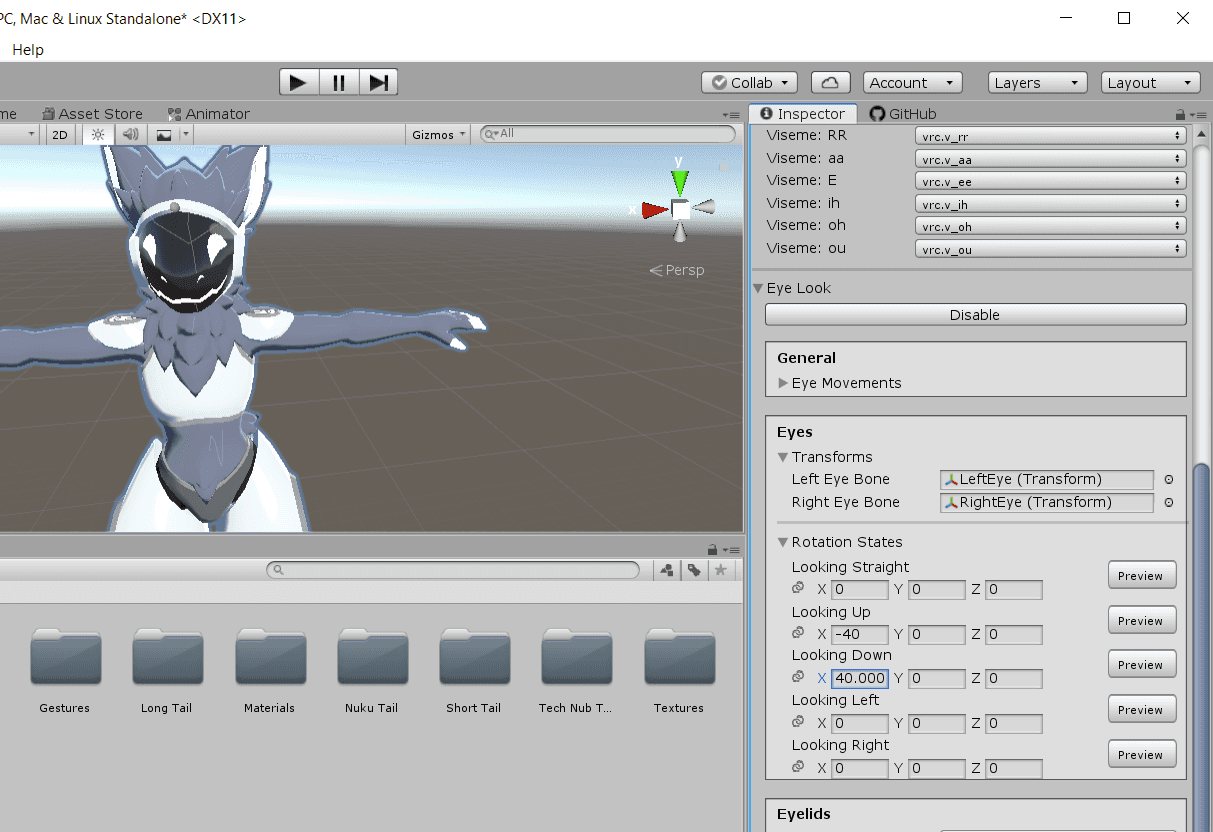
Task: Open the Layers dropdown
Action: (x=1037, y=83)
